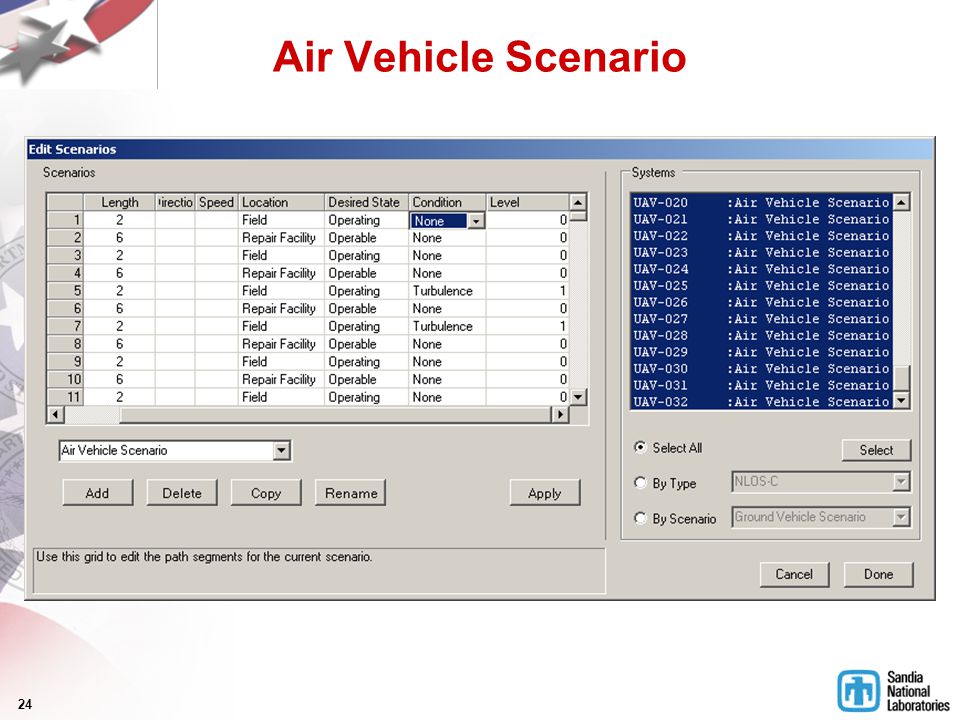Select row header 5 in scenarios grid
This screenshot has height=720, width=960.
pos(65,291)
